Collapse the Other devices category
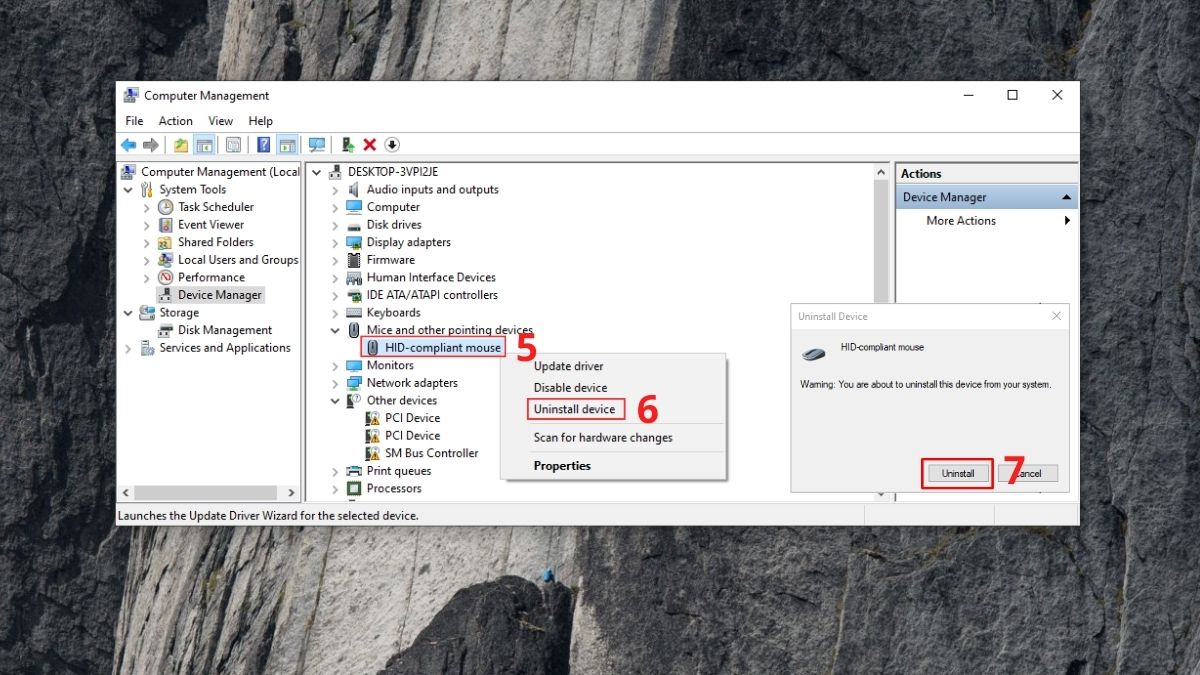 [x=335, y=401]
